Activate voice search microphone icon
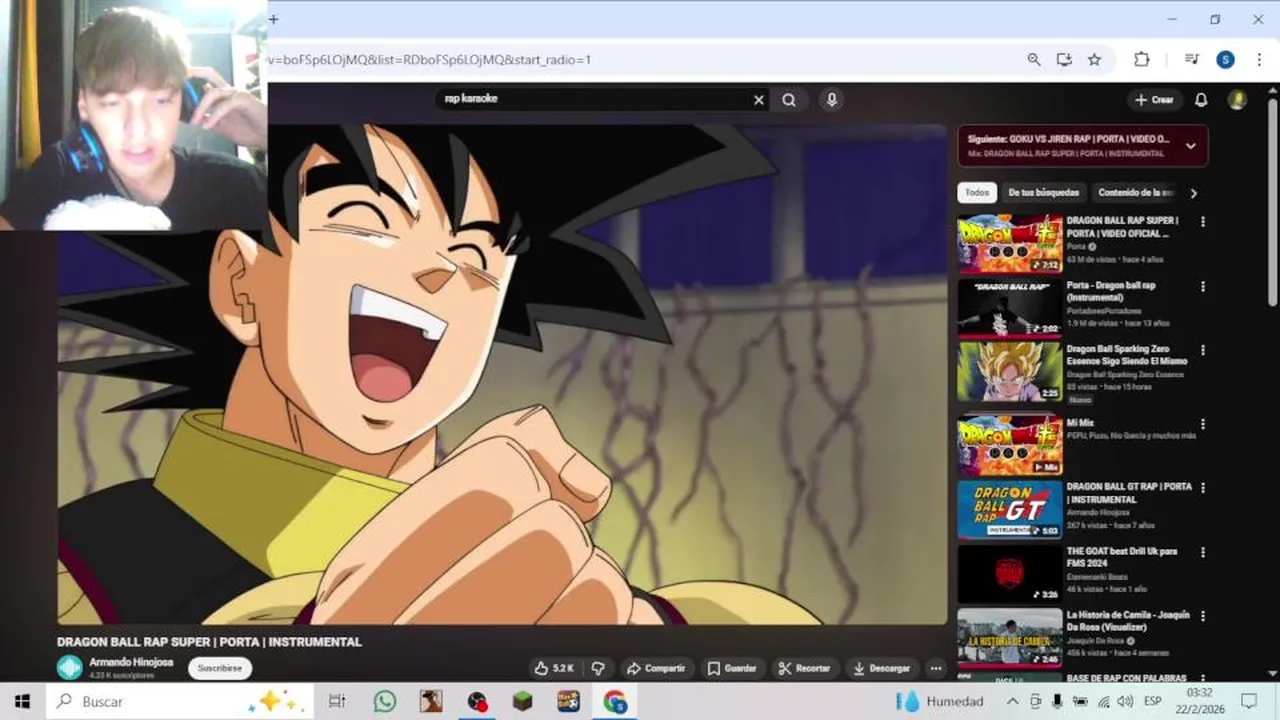The height and width of the screenshot is (720, 1280). tap(831, 100)
